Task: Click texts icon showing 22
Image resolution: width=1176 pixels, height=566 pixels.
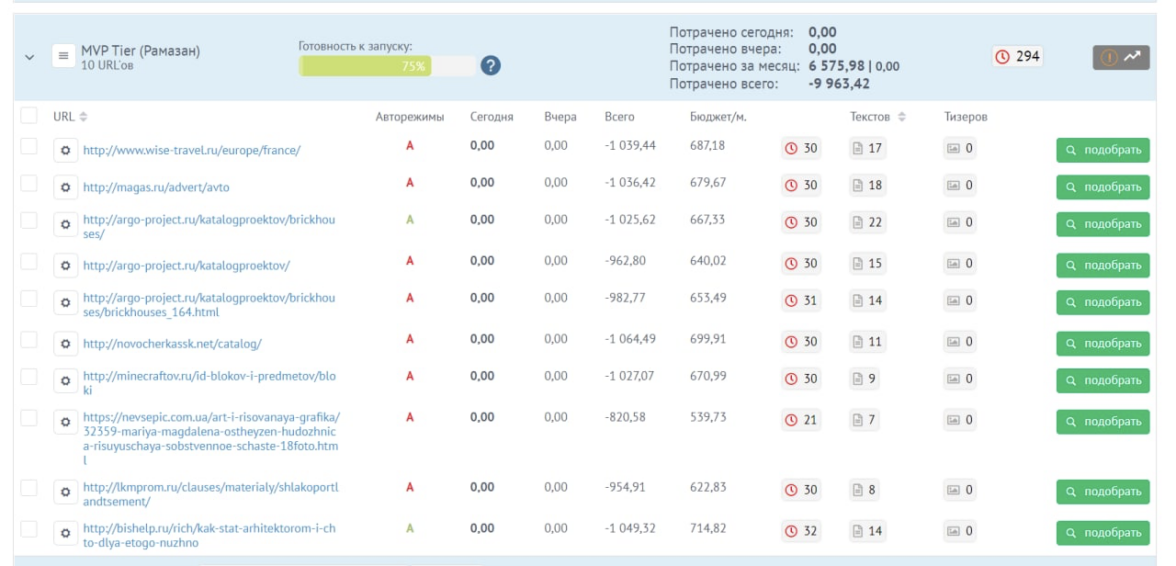Action: click(x=867, y=222)
